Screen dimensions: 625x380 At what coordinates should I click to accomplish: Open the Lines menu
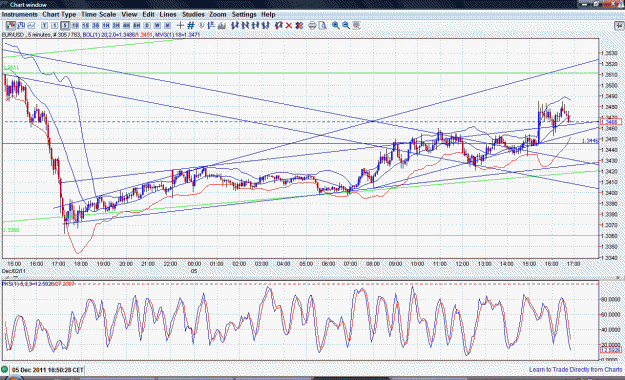168,14
